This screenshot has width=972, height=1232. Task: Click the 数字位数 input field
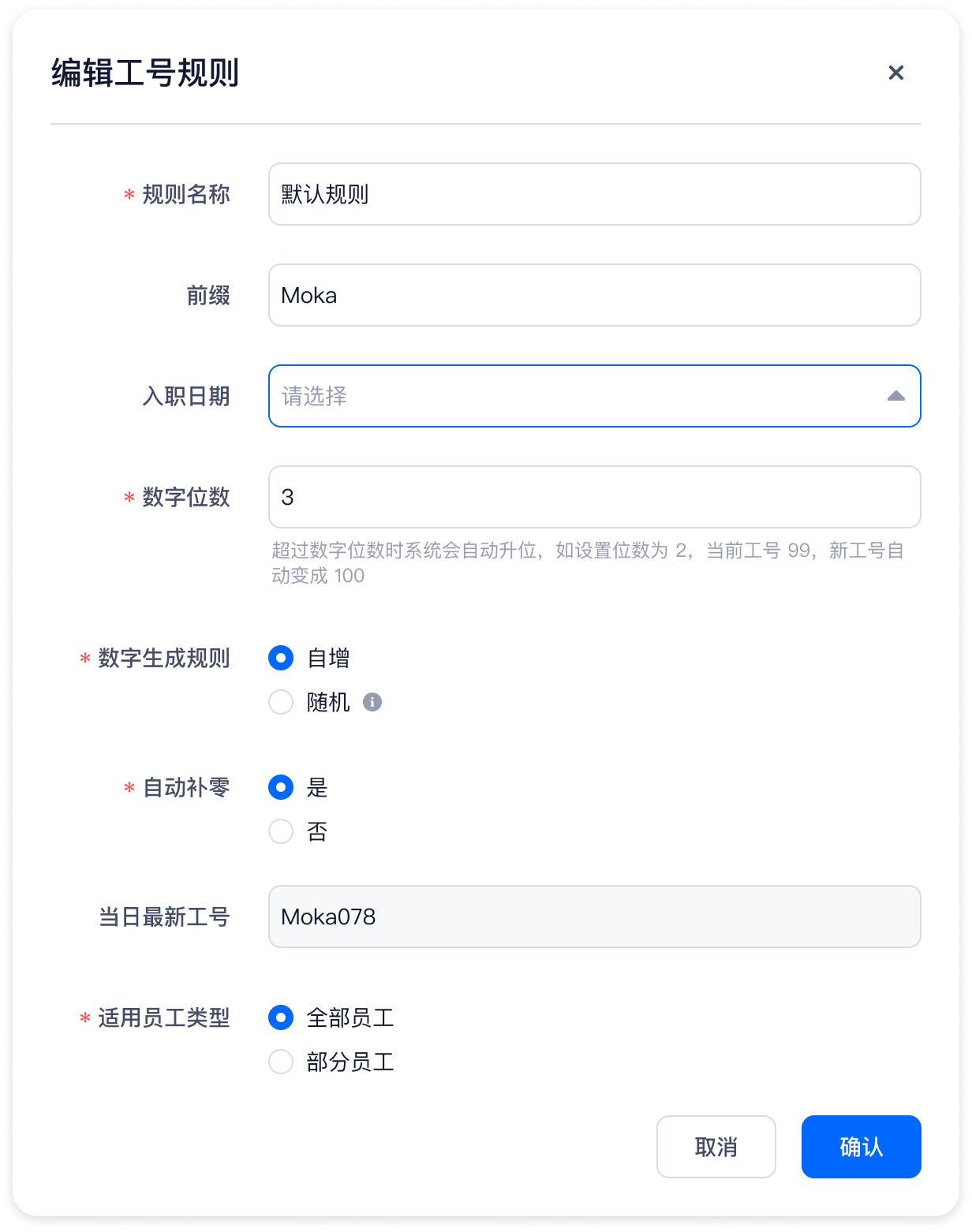coord(594,497)
